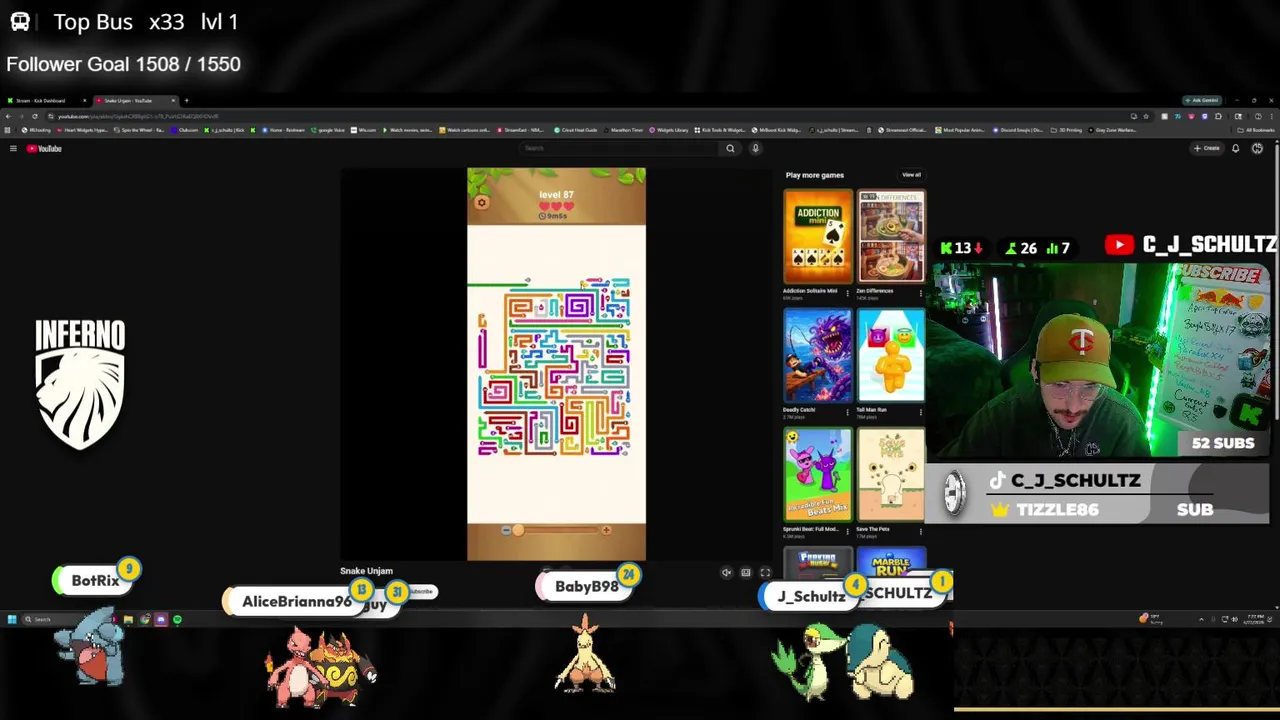Open YouTube account avatar menu
Image resolution: width=1280 pixels, height=720 pixels.
[1258, 148]
